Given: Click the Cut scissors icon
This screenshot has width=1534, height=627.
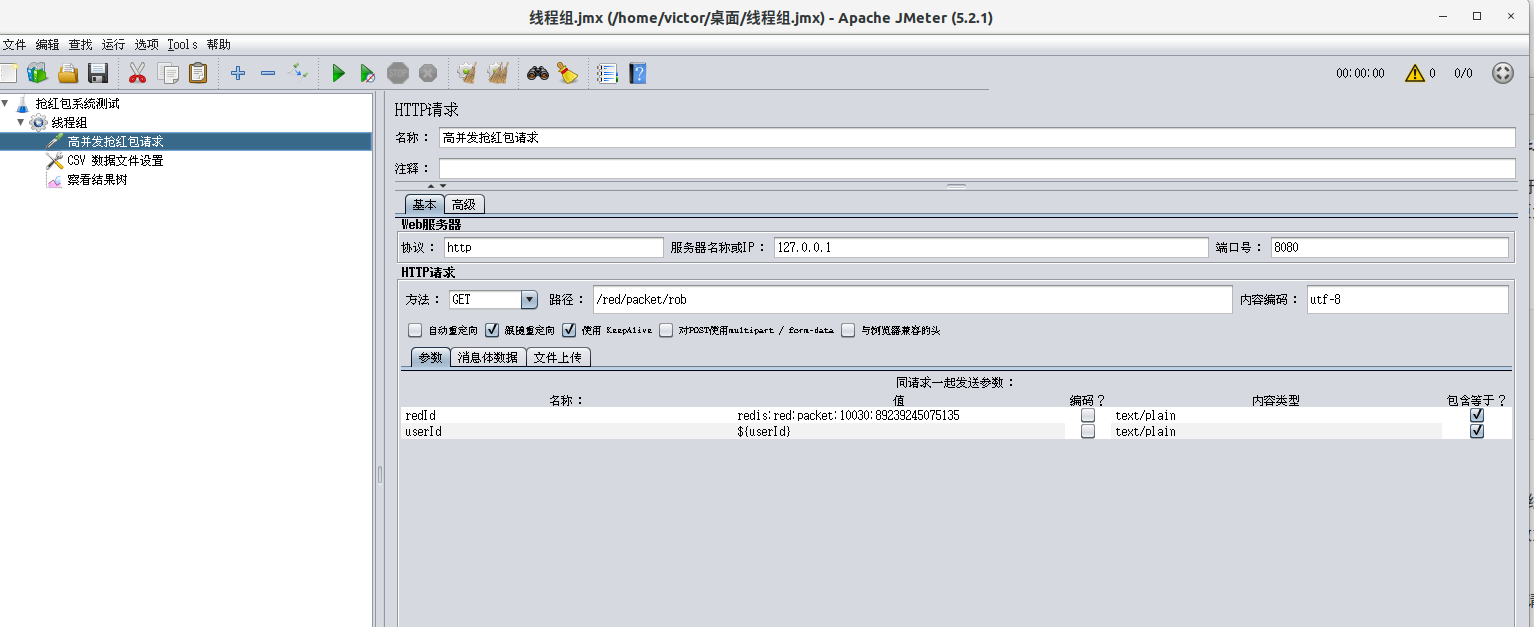Looking at the screenshot, I should 138,73.
